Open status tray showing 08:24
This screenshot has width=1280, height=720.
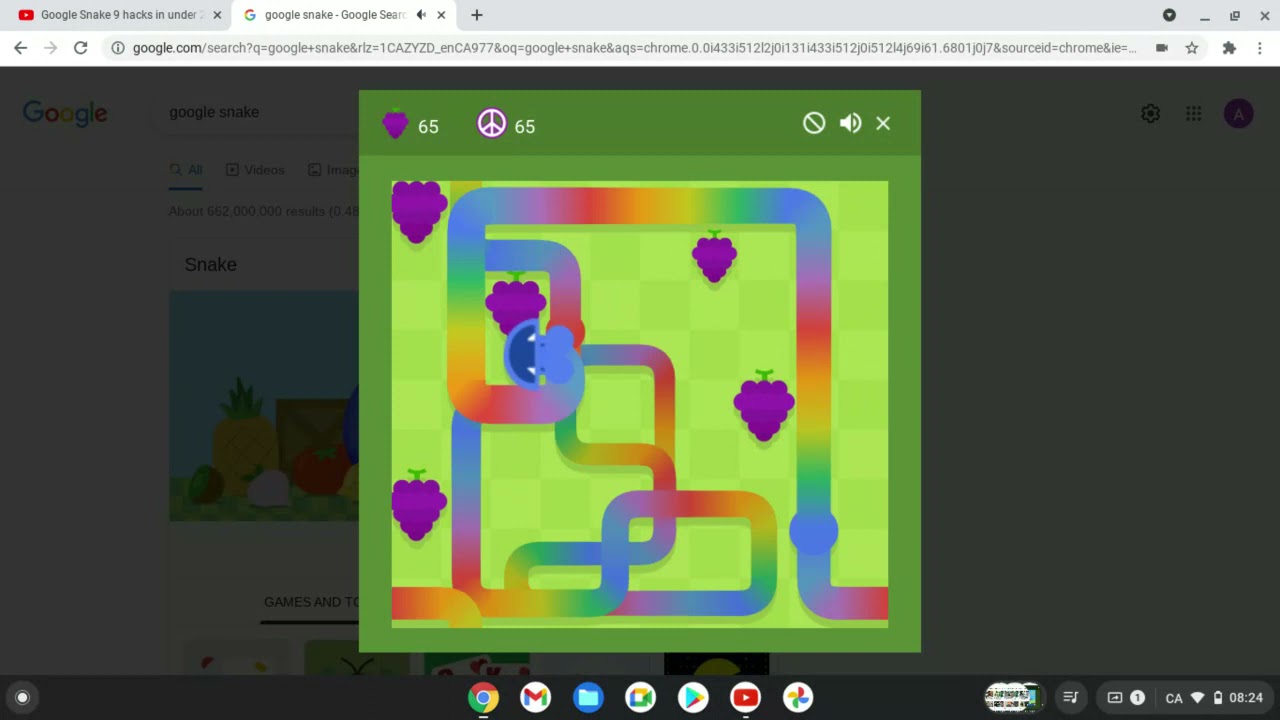(1213, 698)
